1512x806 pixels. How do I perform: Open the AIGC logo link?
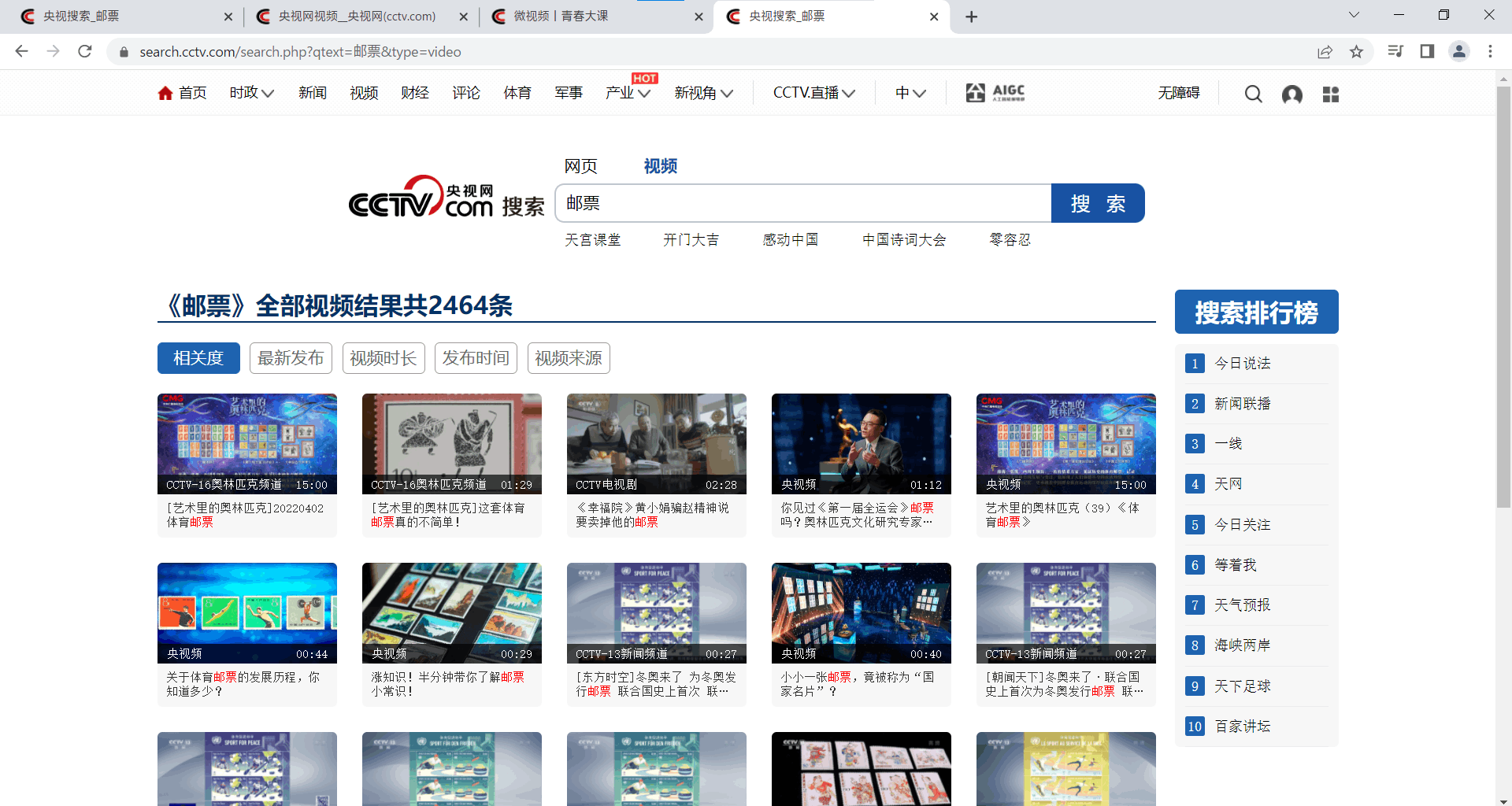tap(995, 93)
